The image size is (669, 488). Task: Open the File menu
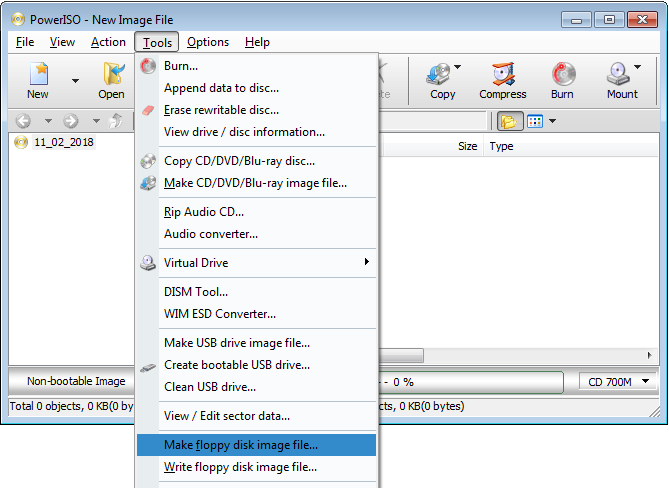click(x=25, y=42)
